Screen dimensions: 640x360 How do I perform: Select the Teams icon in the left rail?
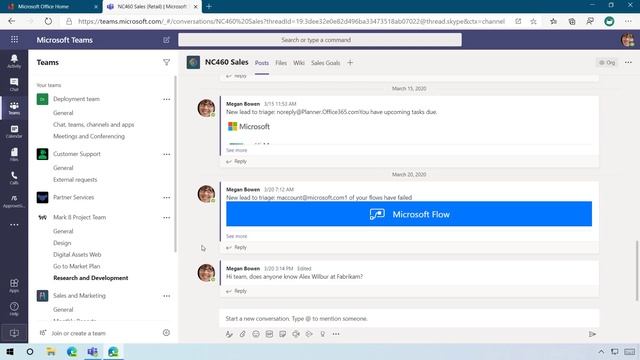(x=14, y=108)
